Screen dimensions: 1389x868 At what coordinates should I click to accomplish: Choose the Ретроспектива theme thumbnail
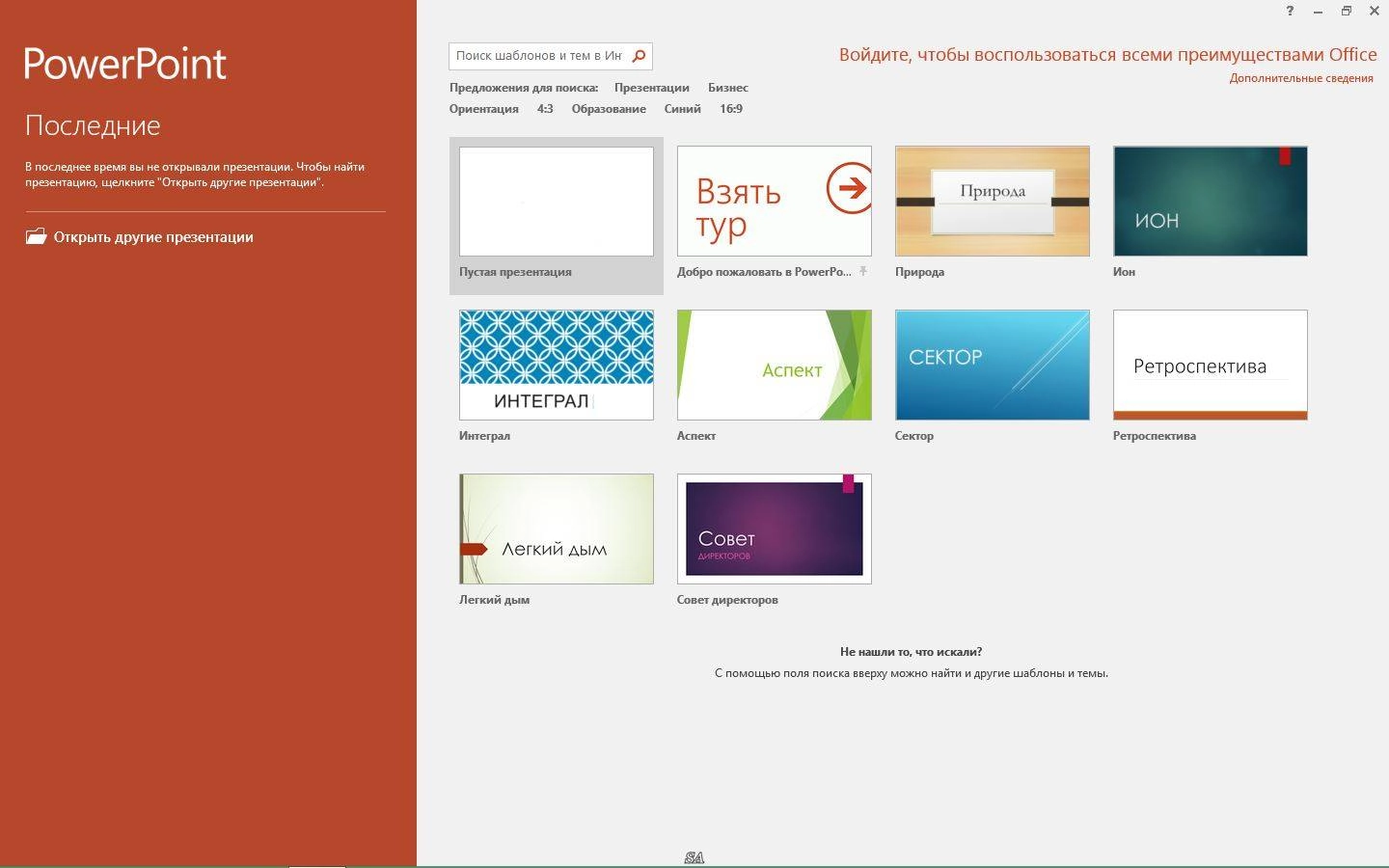click(x=1211, y=366)
